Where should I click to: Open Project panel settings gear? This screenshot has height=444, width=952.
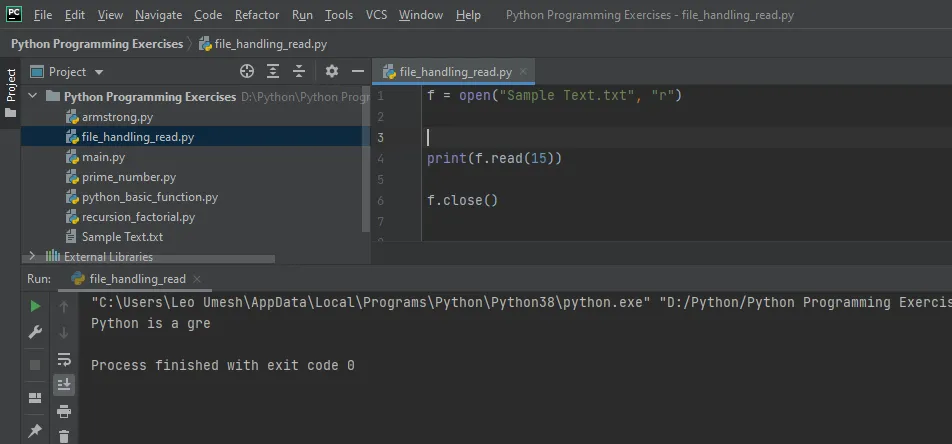[332, 72]
